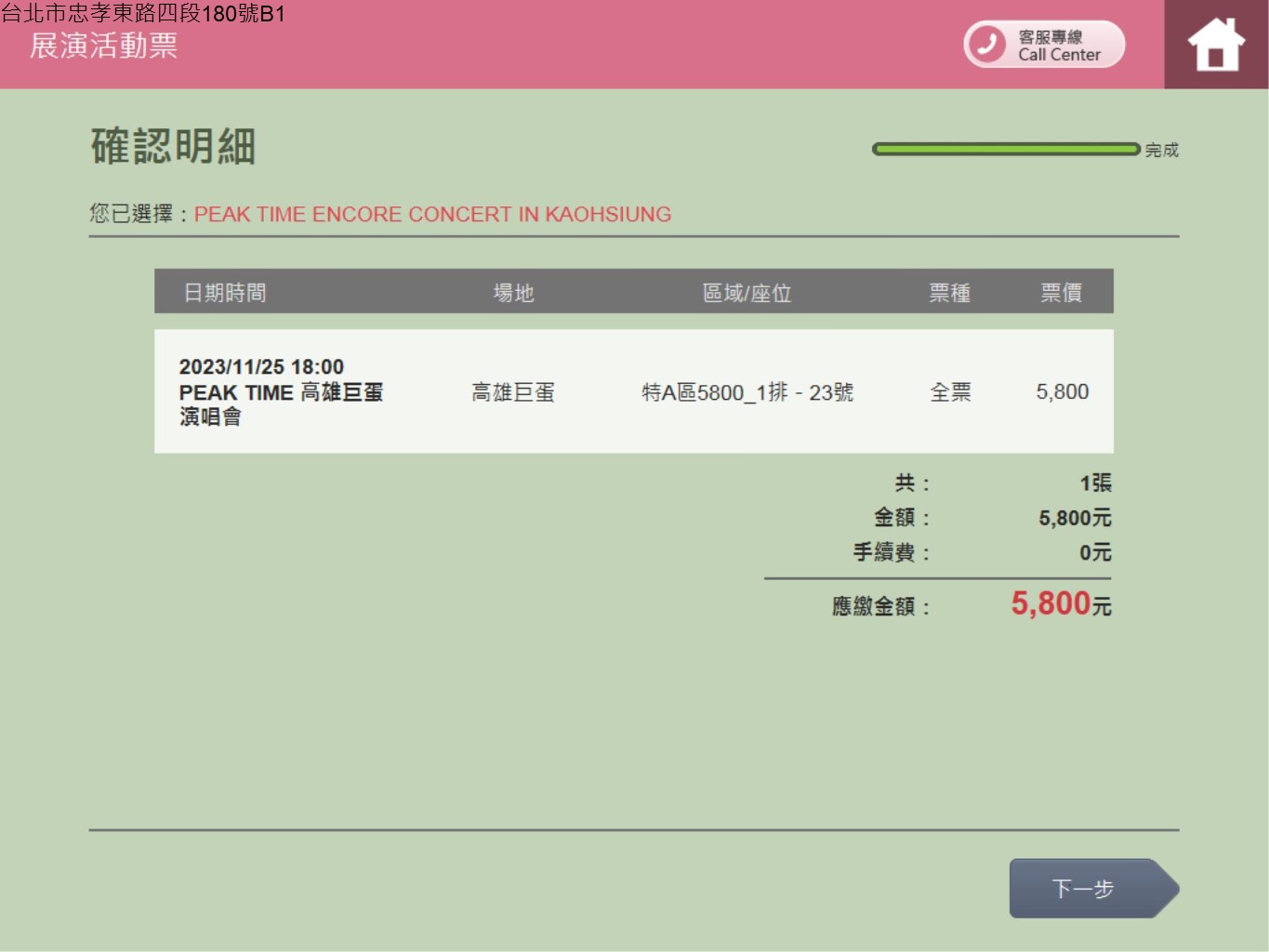Click the 場地 column header
The image size is (1269, 952).
(513, 293)
